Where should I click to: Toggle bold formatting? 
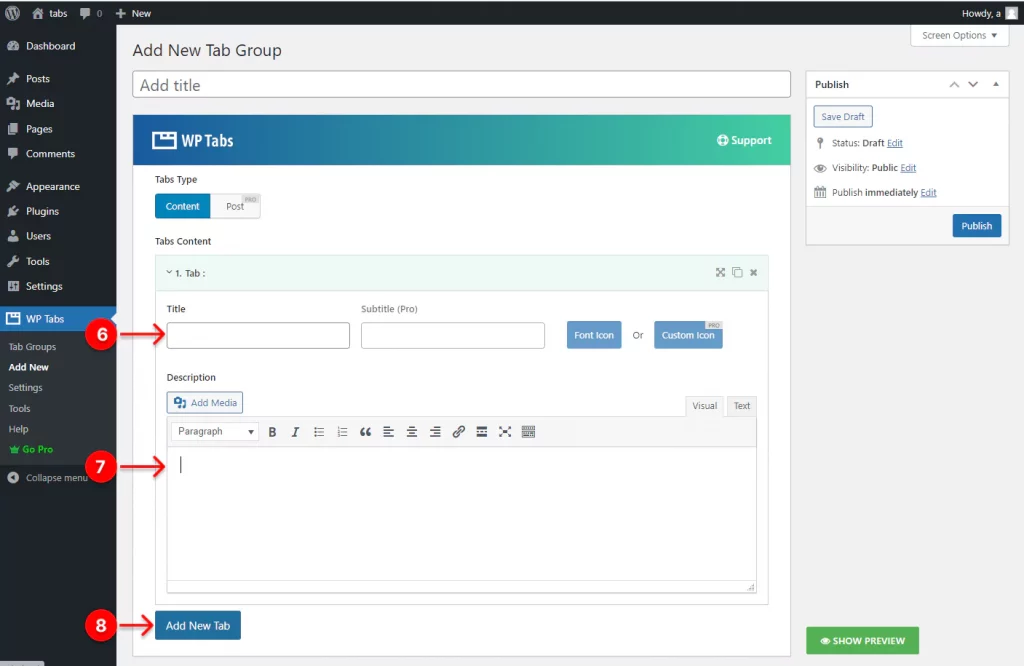[x=272, y=432]
